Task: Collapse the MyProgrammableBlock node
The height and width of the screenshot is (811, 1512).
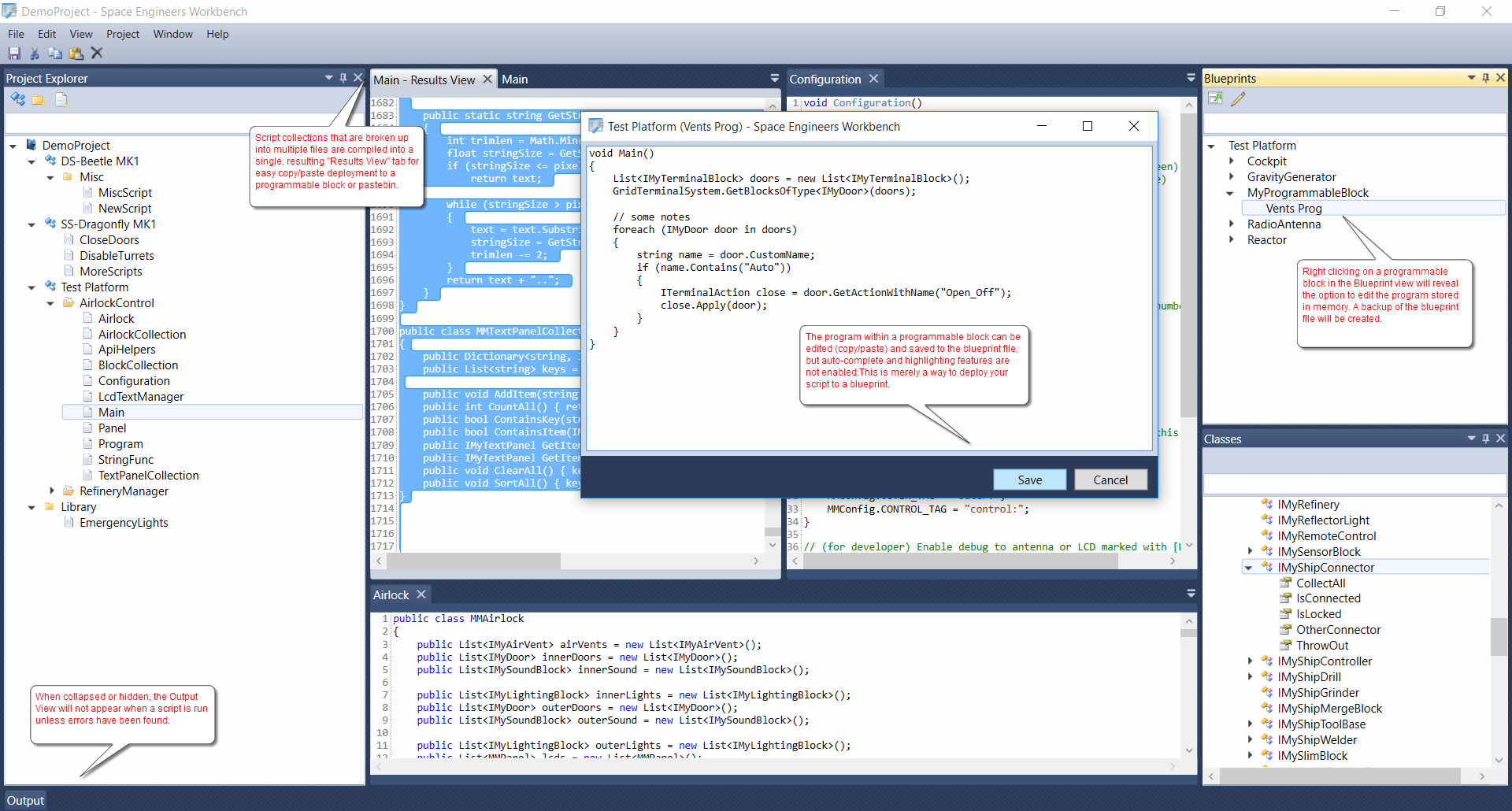Action: 1230,193
